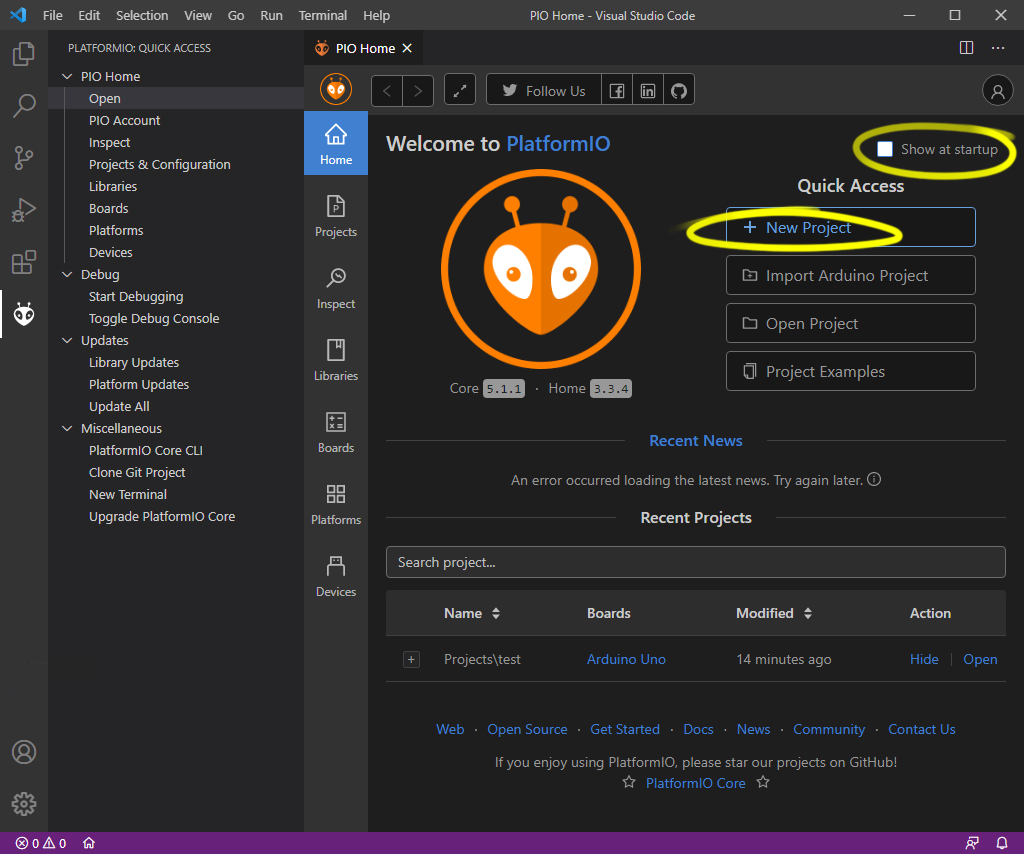Open PlatformIO Facebook page icon
Screen dimensions: 1024x854
[616, 91]
